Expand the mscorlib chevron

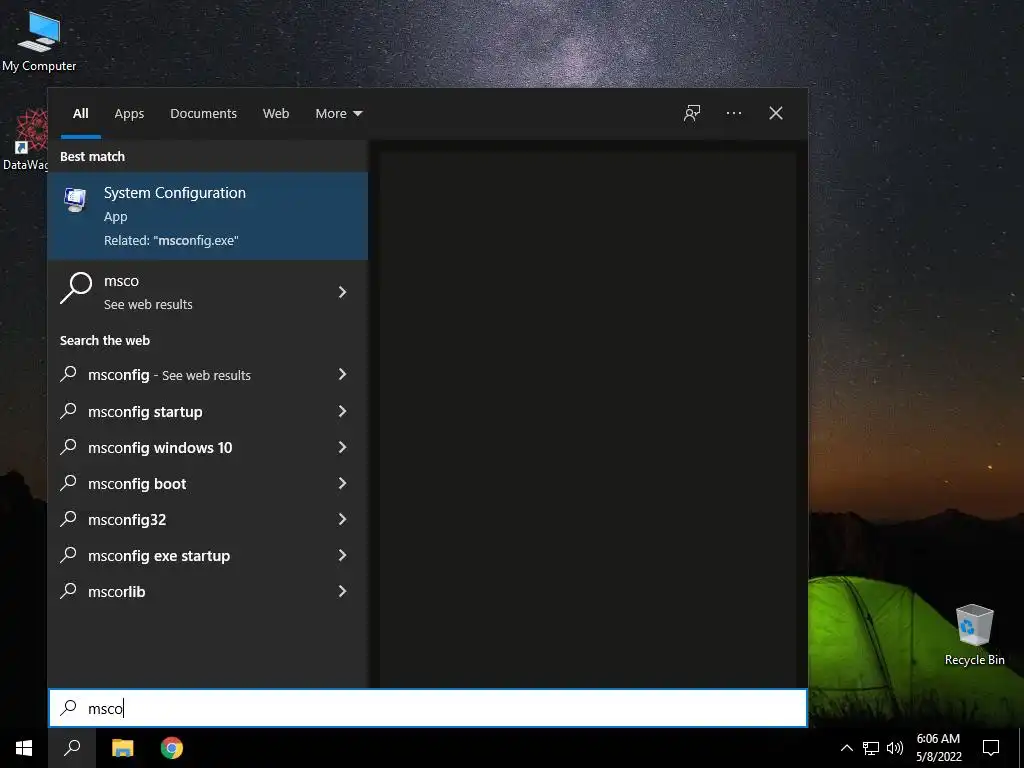click(342, 591)
